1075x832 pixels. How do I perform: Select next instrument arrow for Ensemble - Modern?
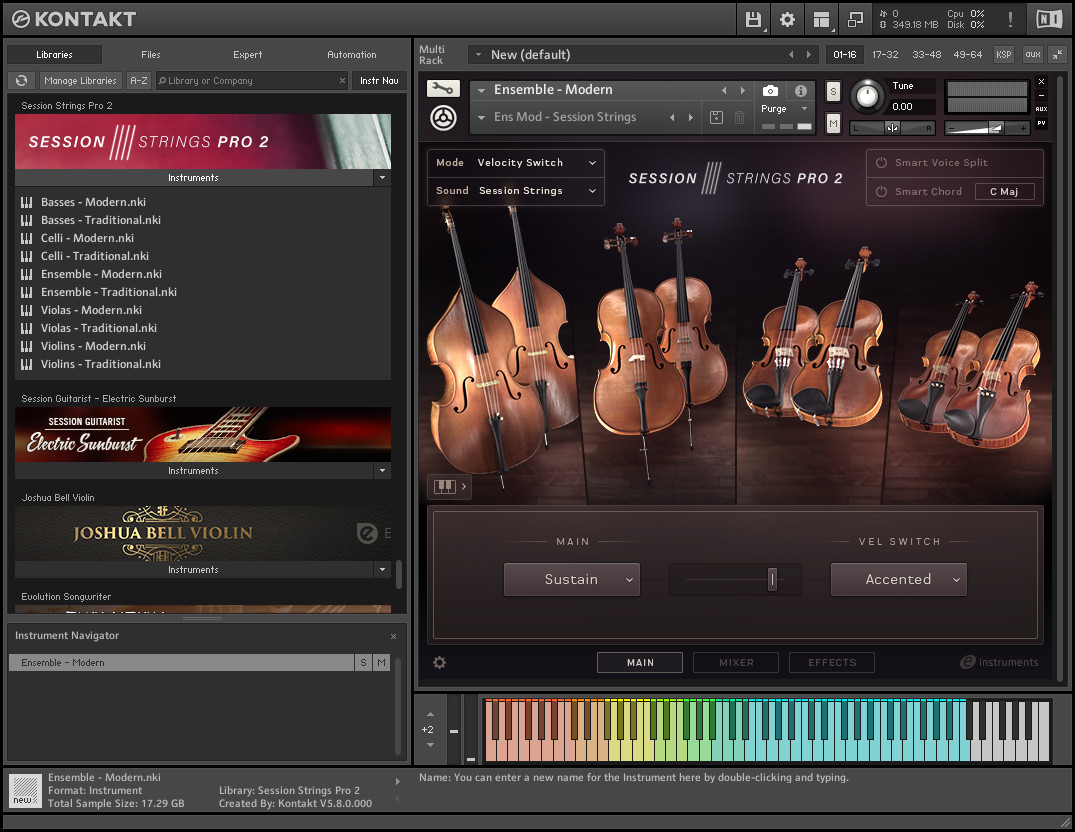pos(742,90)
